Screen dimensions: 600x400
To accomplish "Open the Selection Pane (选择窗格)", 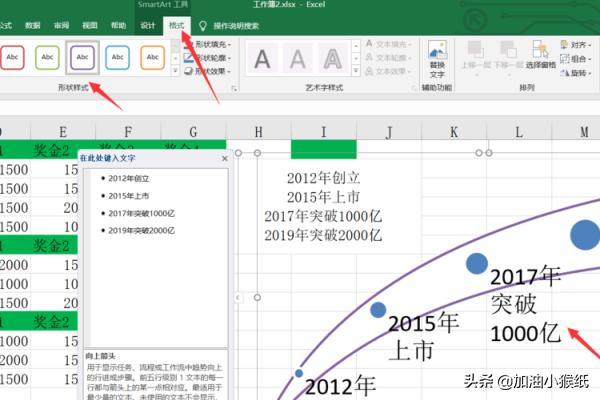I will pos(541,56).
